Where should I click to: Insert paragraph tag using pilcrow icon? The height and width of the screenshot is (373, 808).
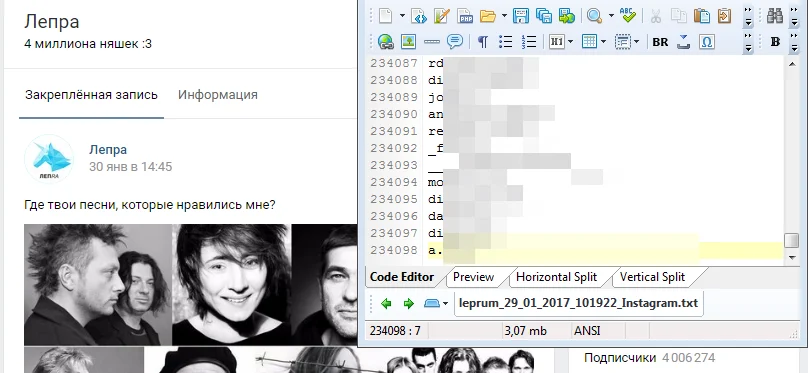[x=483, y=42]
